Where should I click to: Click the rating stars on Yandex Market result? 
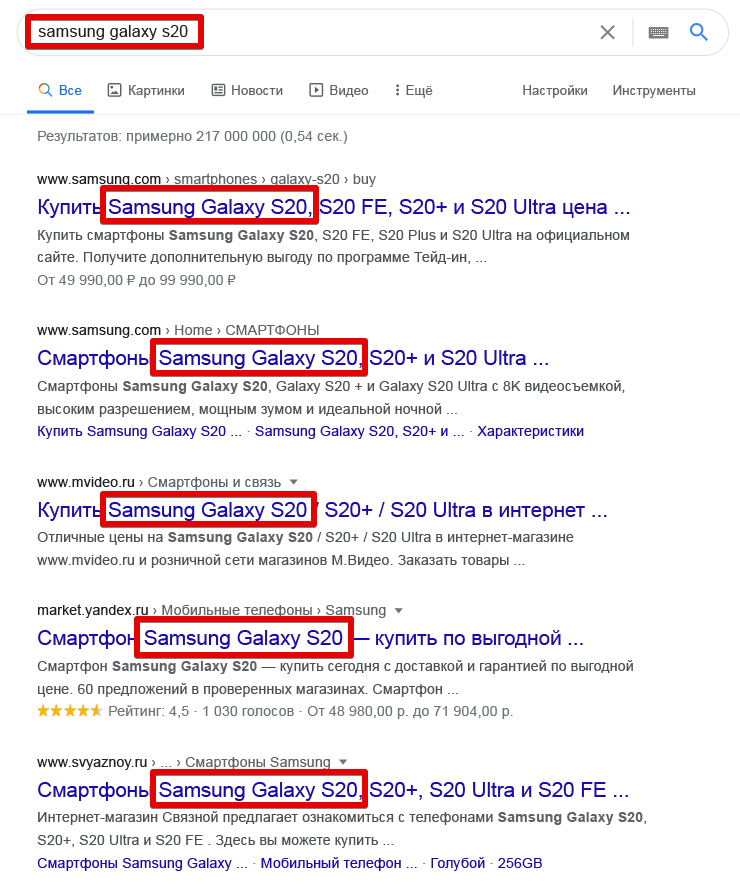(69, 711)
